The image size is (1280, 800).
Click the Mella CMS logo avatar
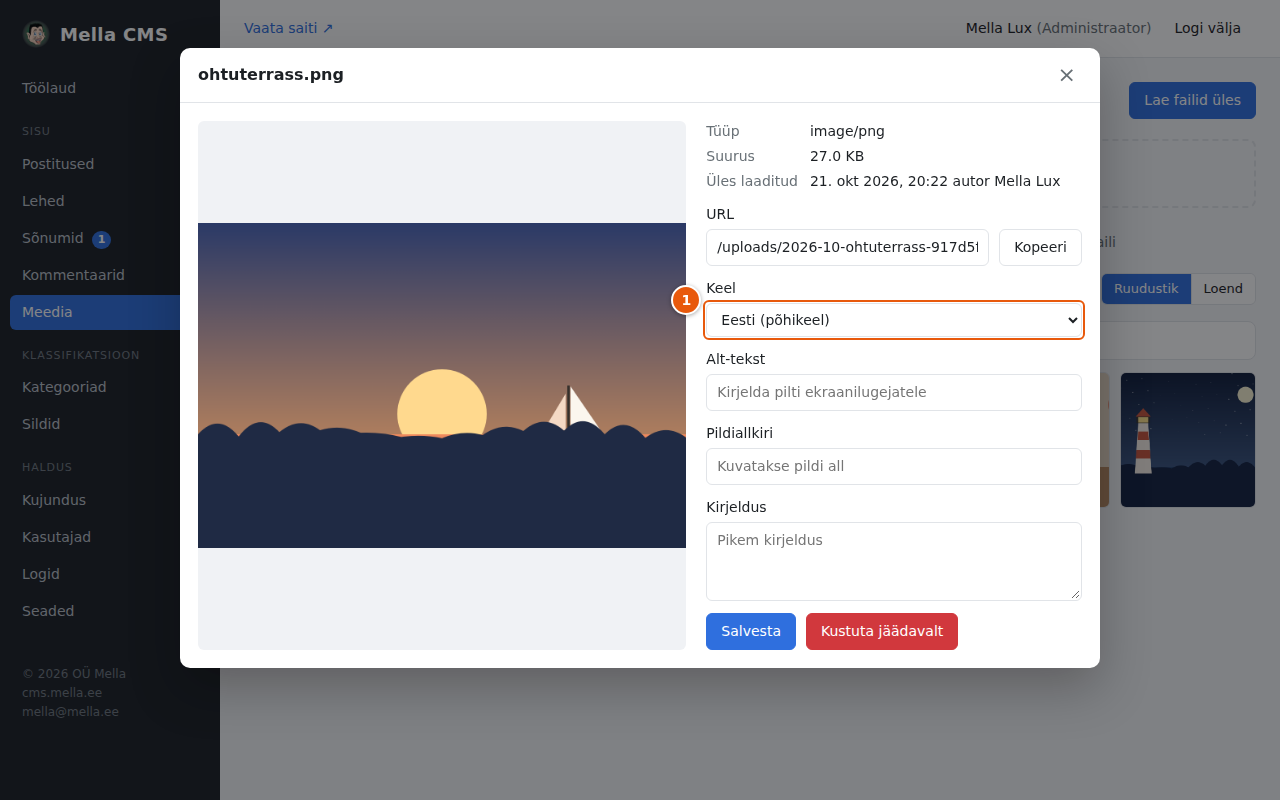(x=36, y=34)
